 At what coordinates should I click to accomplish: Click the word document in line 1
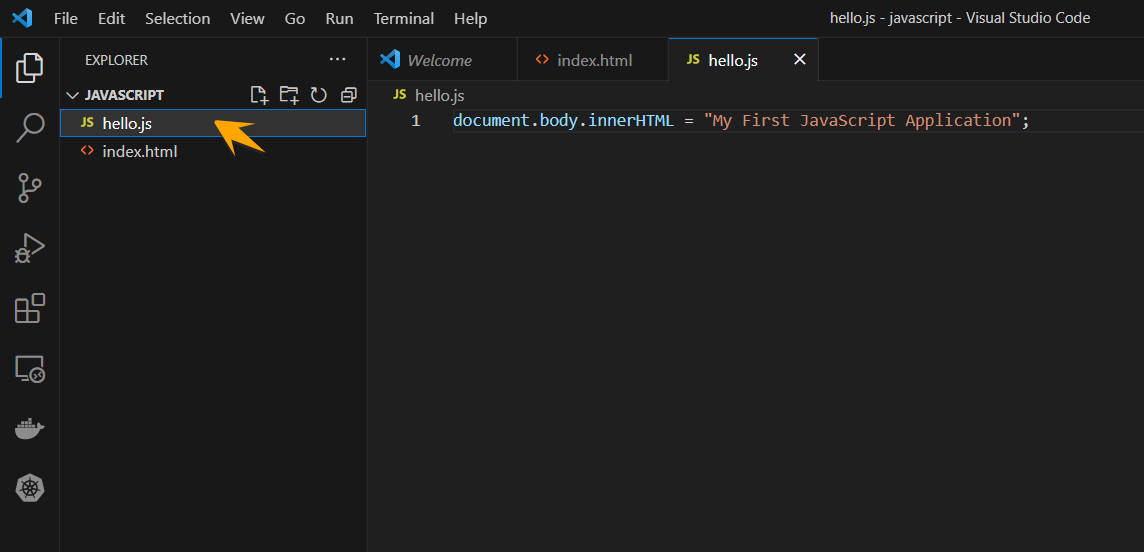coord(491,120)
